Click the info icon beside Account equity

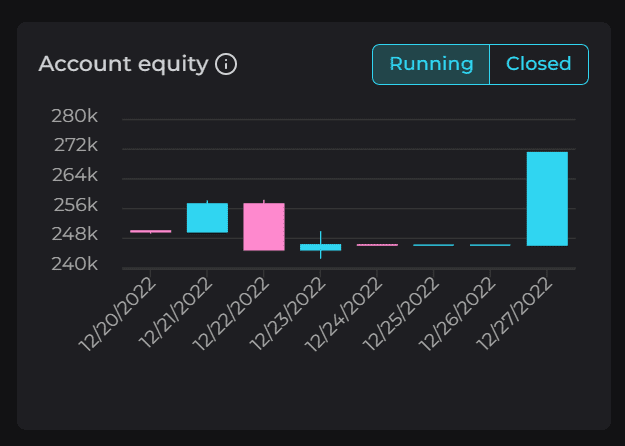pyautogui.click(x=226, y=64)
